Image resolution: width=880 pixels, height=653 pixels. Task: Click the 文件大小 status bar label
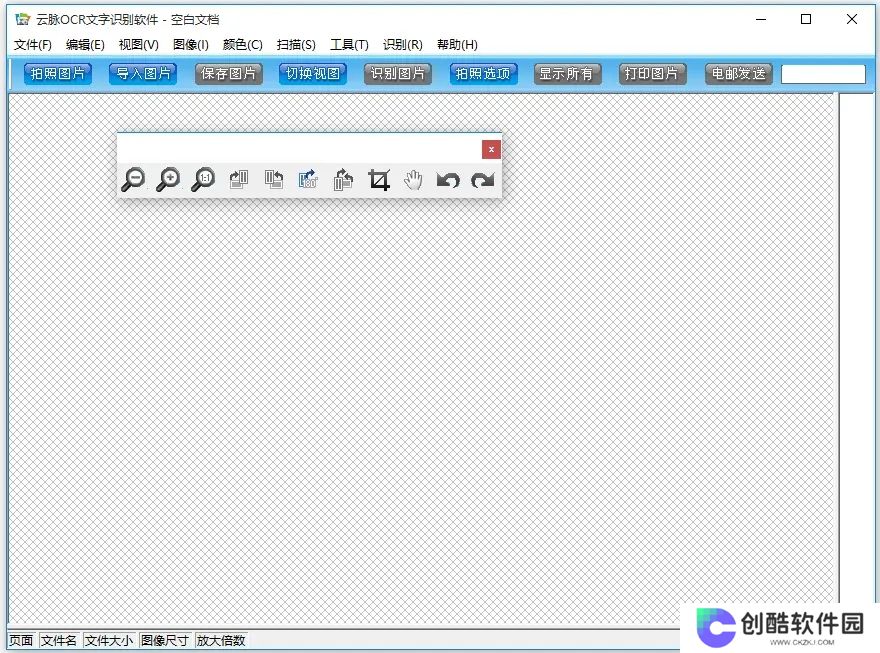click(x=109, y=640)
